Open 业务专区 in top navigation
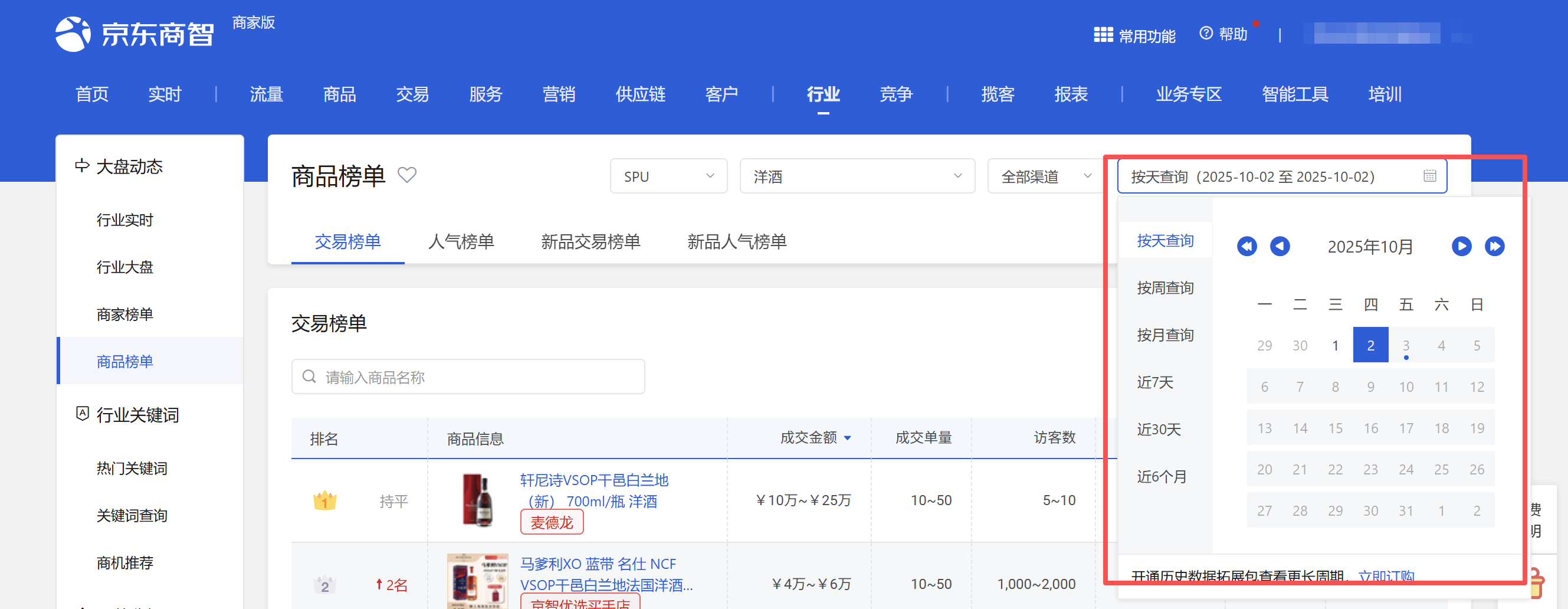 1189,94
